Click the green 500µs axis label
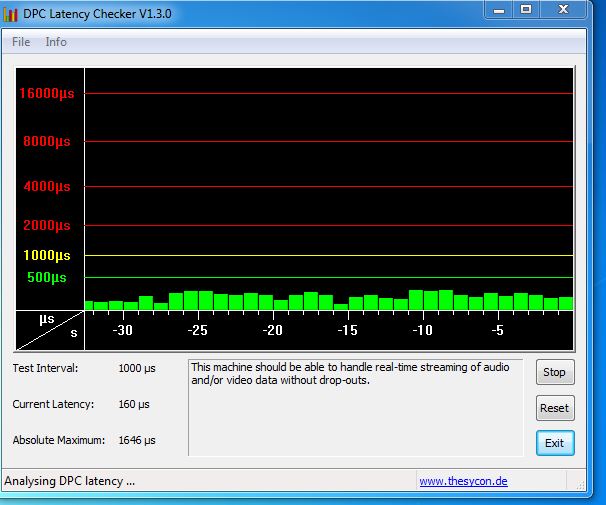 (47, 277)
